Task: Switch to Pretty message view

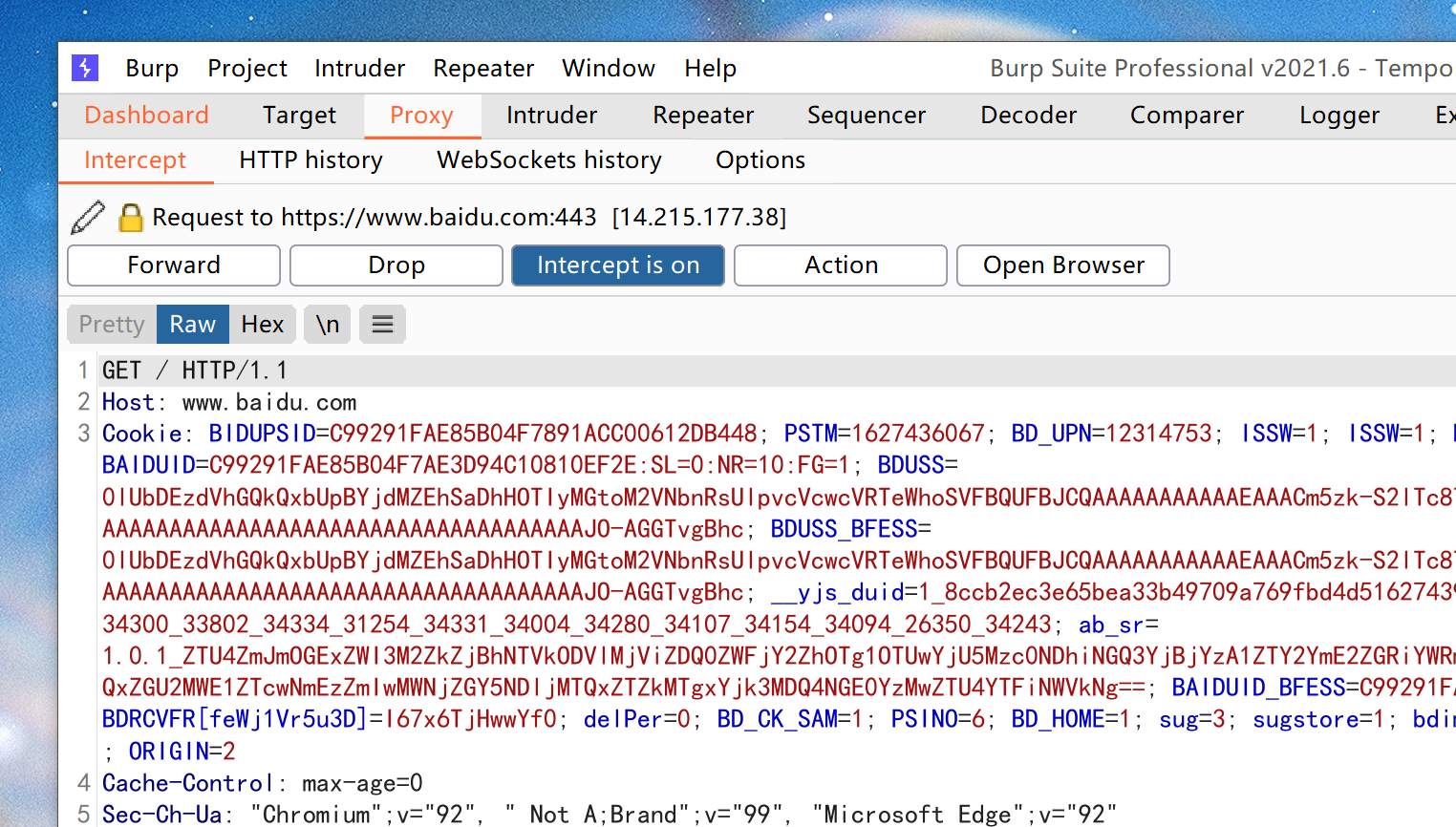Action: [x=112, y=325]
